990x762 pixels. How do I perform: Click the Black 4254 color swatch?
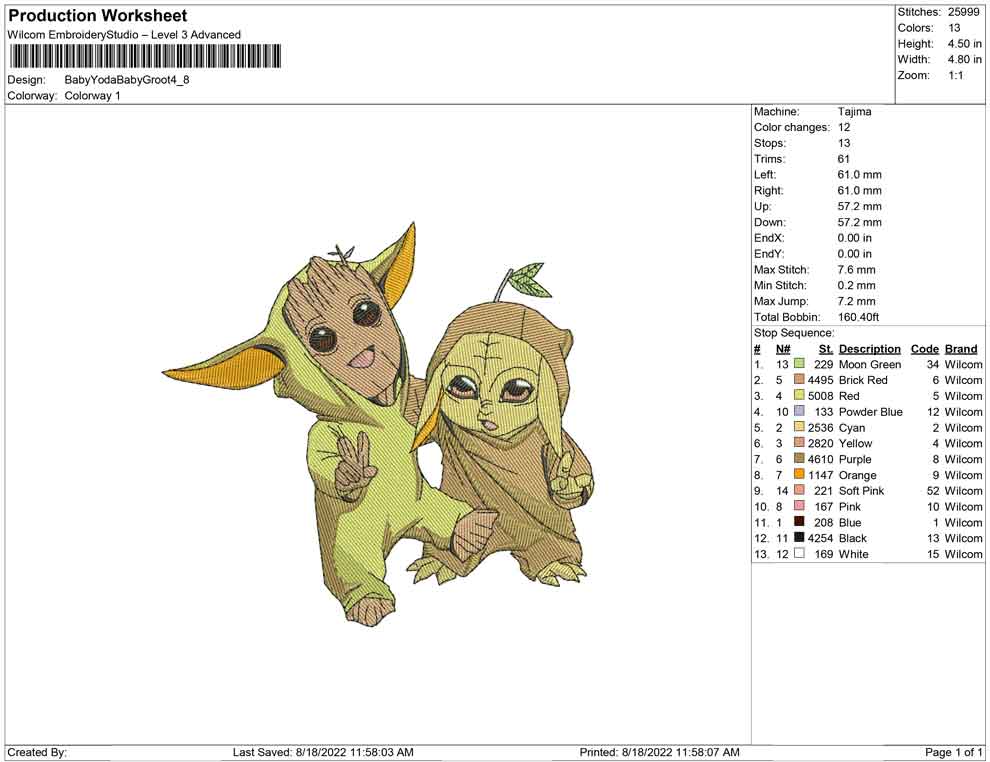(799, 537)
